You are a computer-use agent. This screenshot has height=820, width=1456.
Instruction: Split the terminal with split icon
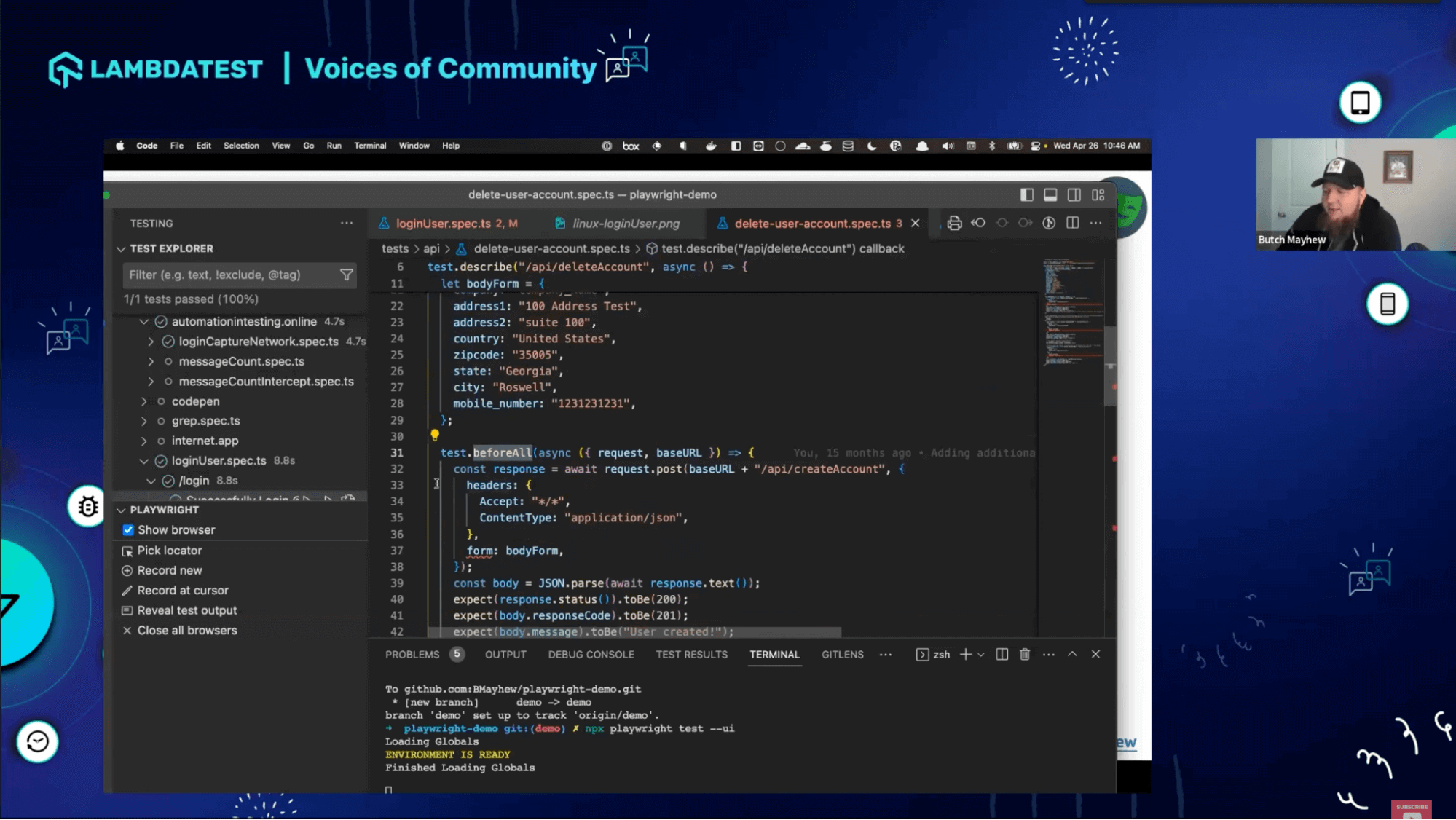1002,654
